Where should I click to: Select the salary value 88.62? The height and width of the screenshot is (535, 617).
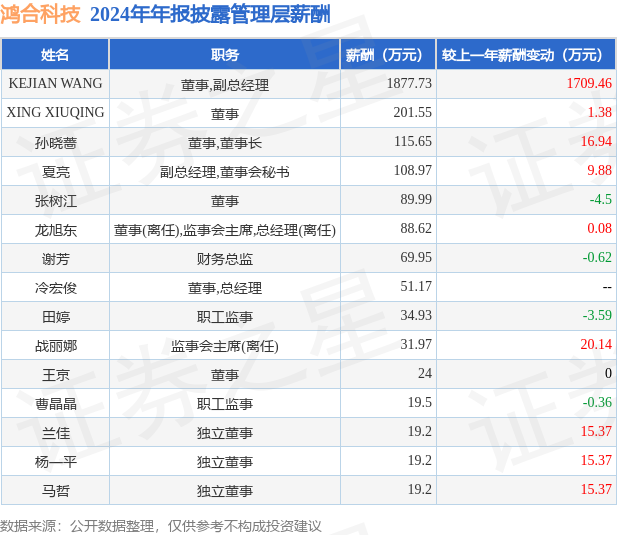(416, 229)
